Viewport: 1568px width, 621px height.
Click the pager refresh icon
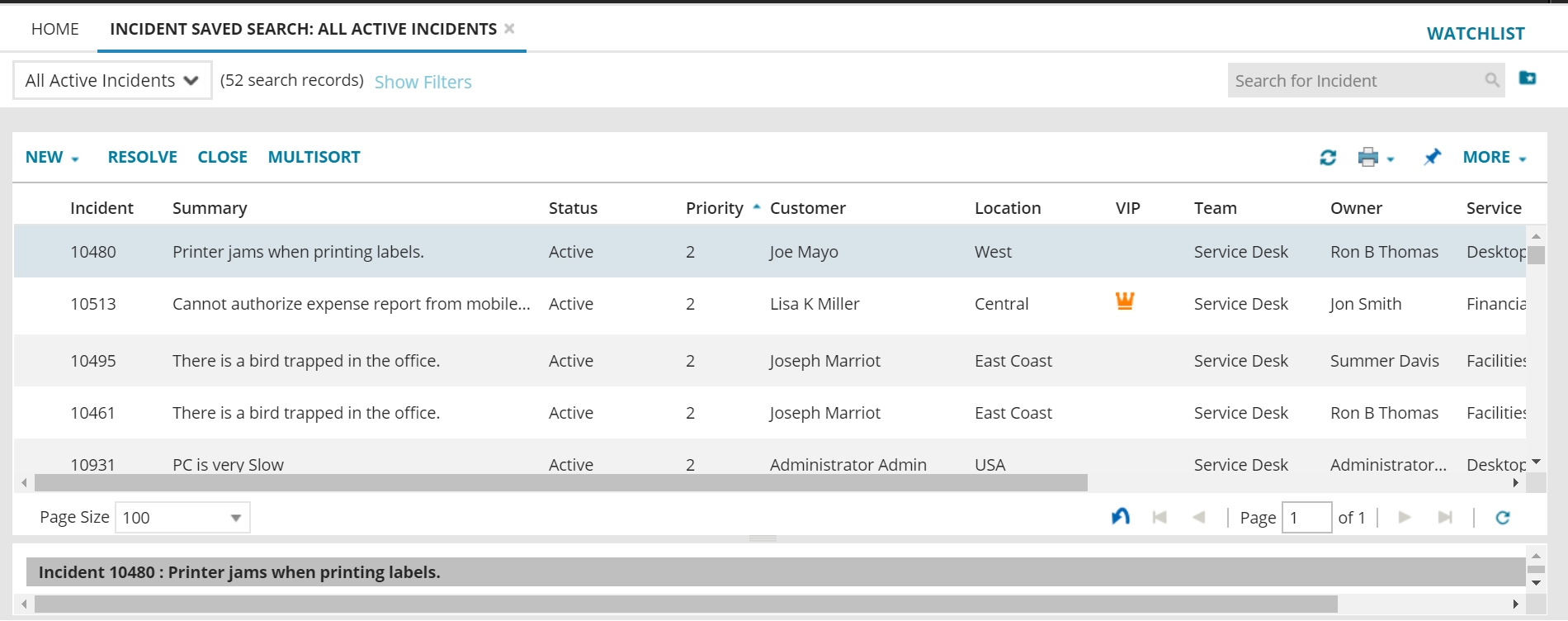(x=1503, y=518)
